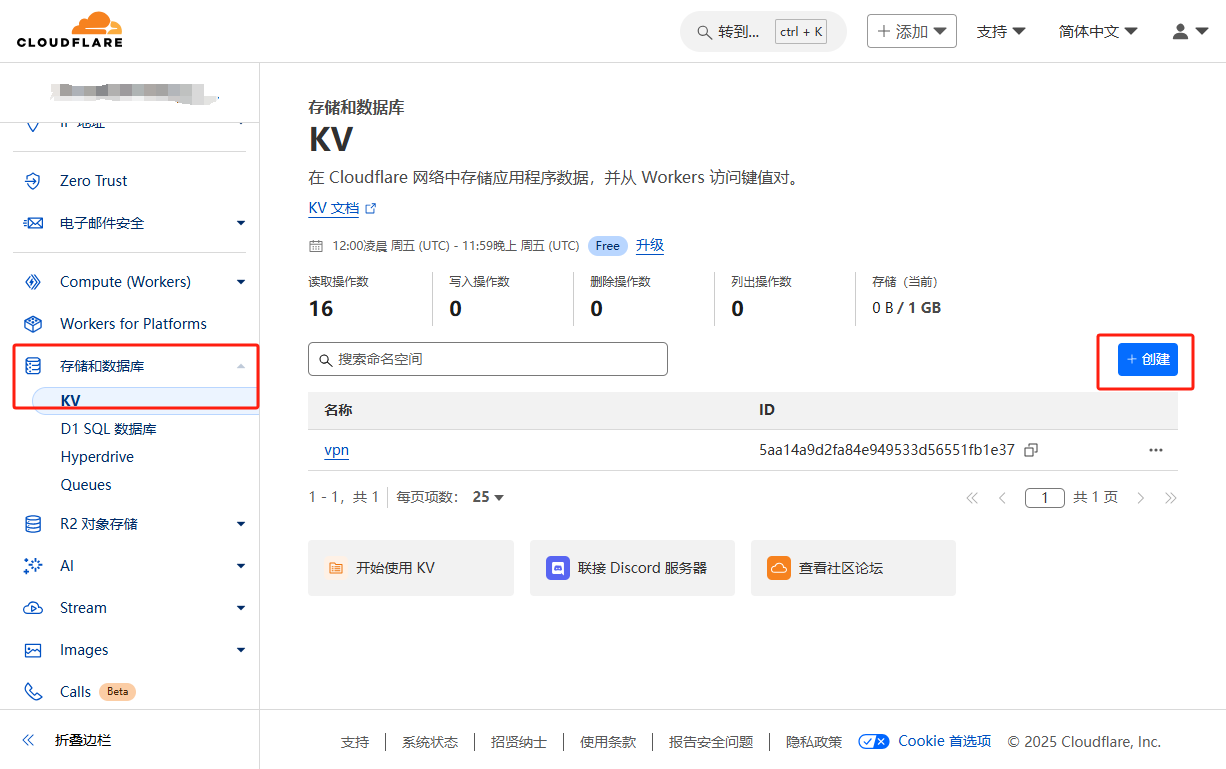Expand the Compute (Workers) section arrow

tap(241, 282)
